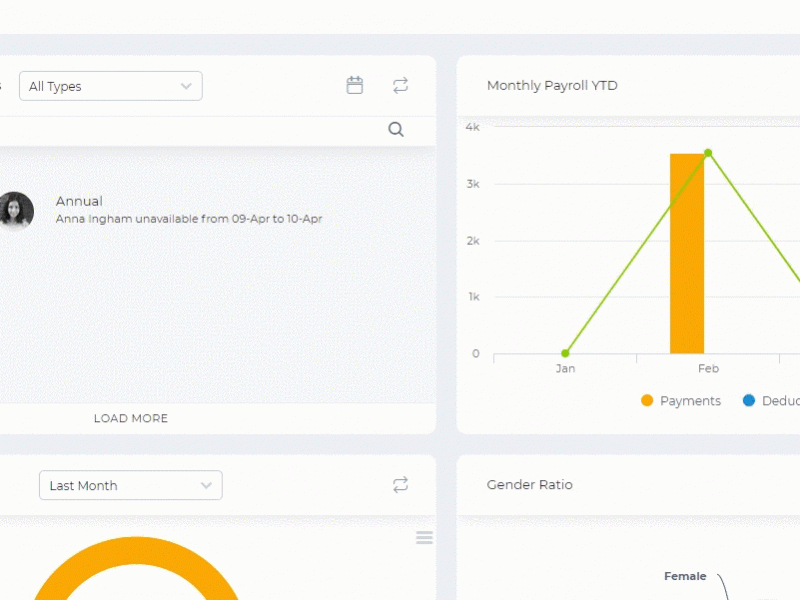This screenshot has height=600, width=800.
Task: Click the Feb axis label
Action: [708, 368]
